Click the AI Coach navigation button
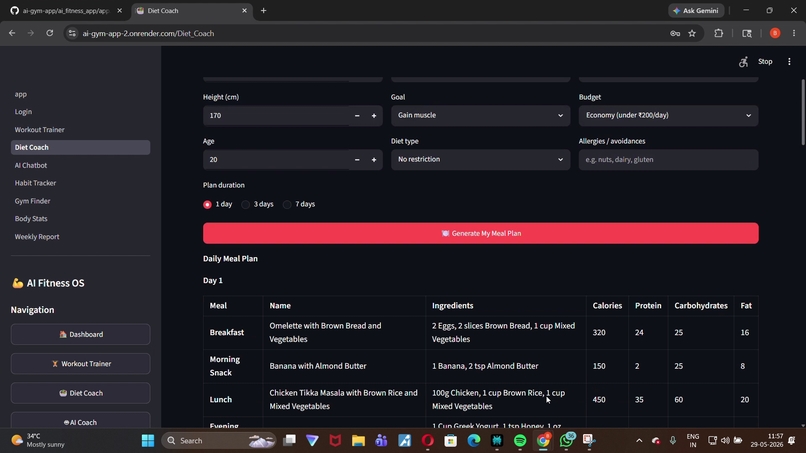Screen dimensions: 806x453 point(81,421)
